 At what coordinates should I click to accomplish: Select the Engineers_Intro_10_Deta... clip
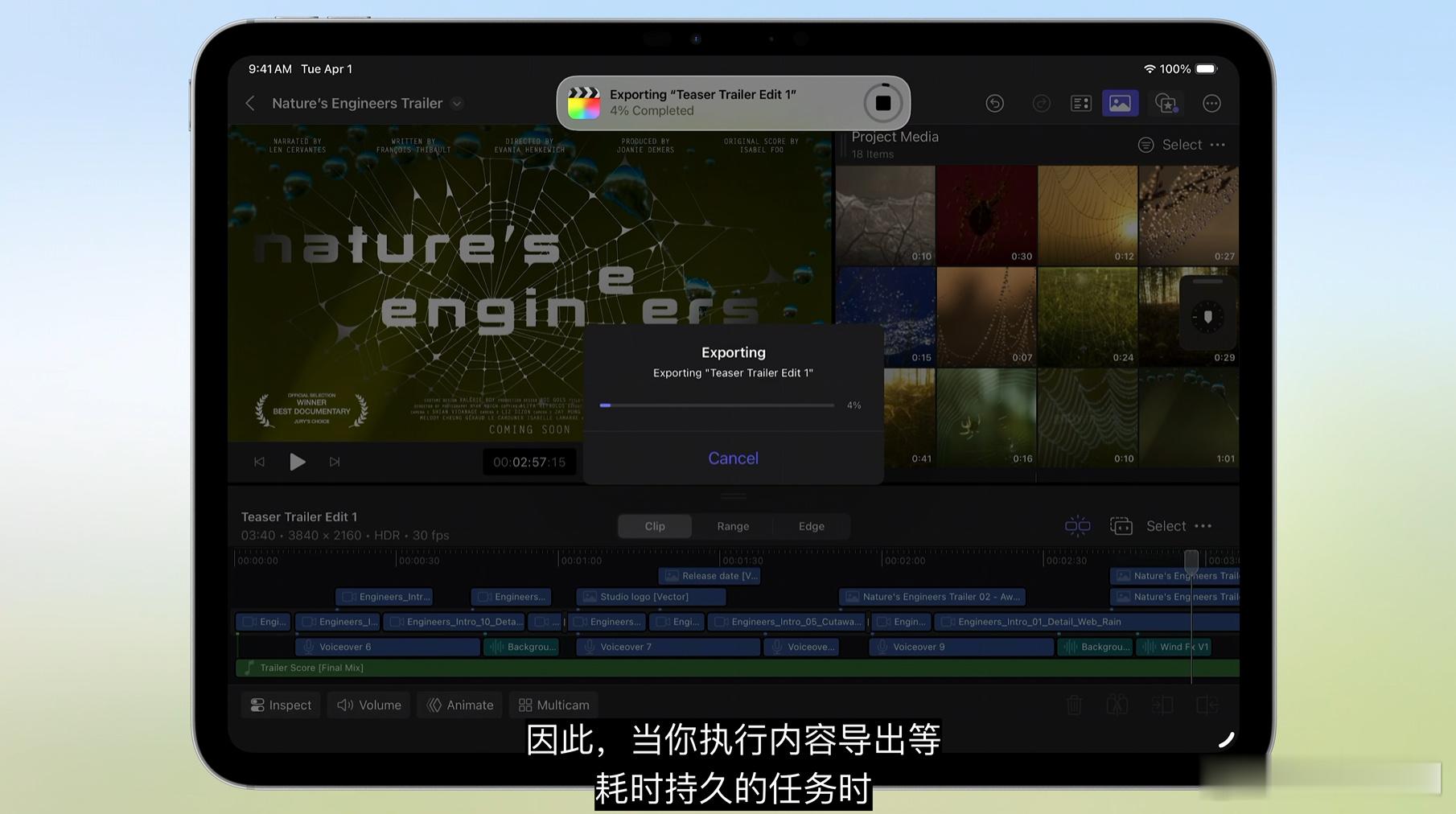tap(454, 622)
